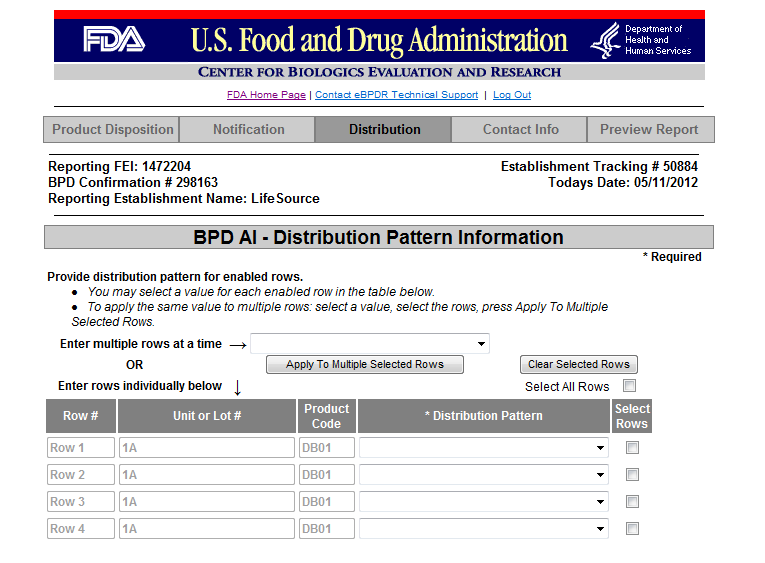Expand Row 1 Distribution Pattern dropdown

tap(484, 448)
